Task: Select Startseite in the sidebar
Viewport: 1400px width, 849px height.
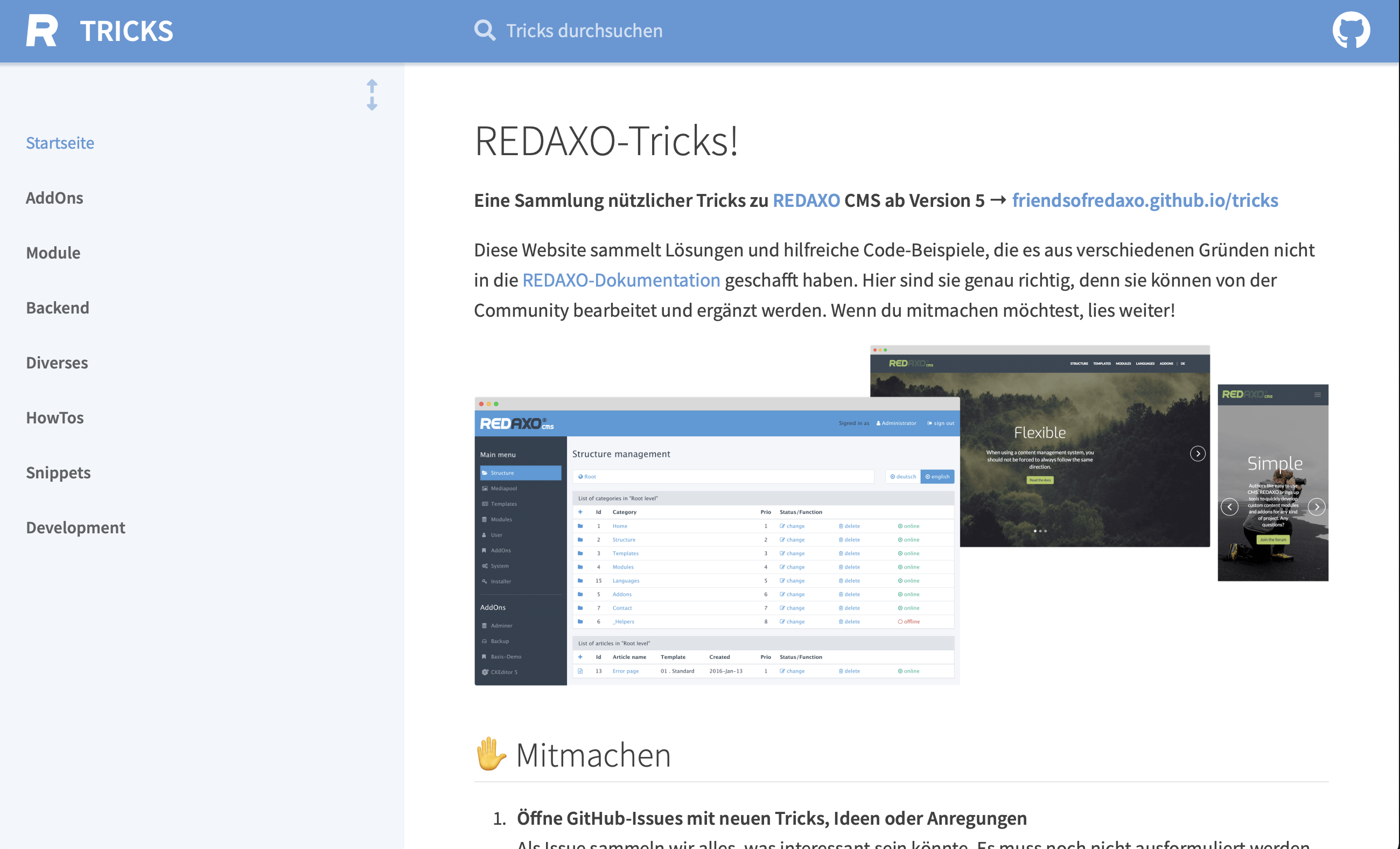Action: [60, 143]
